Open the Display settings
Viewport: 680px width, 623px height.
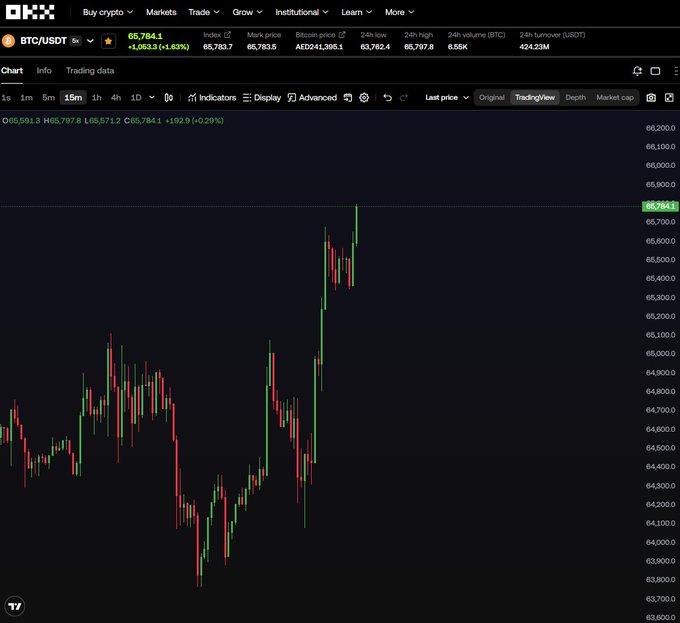pos(262,98)
